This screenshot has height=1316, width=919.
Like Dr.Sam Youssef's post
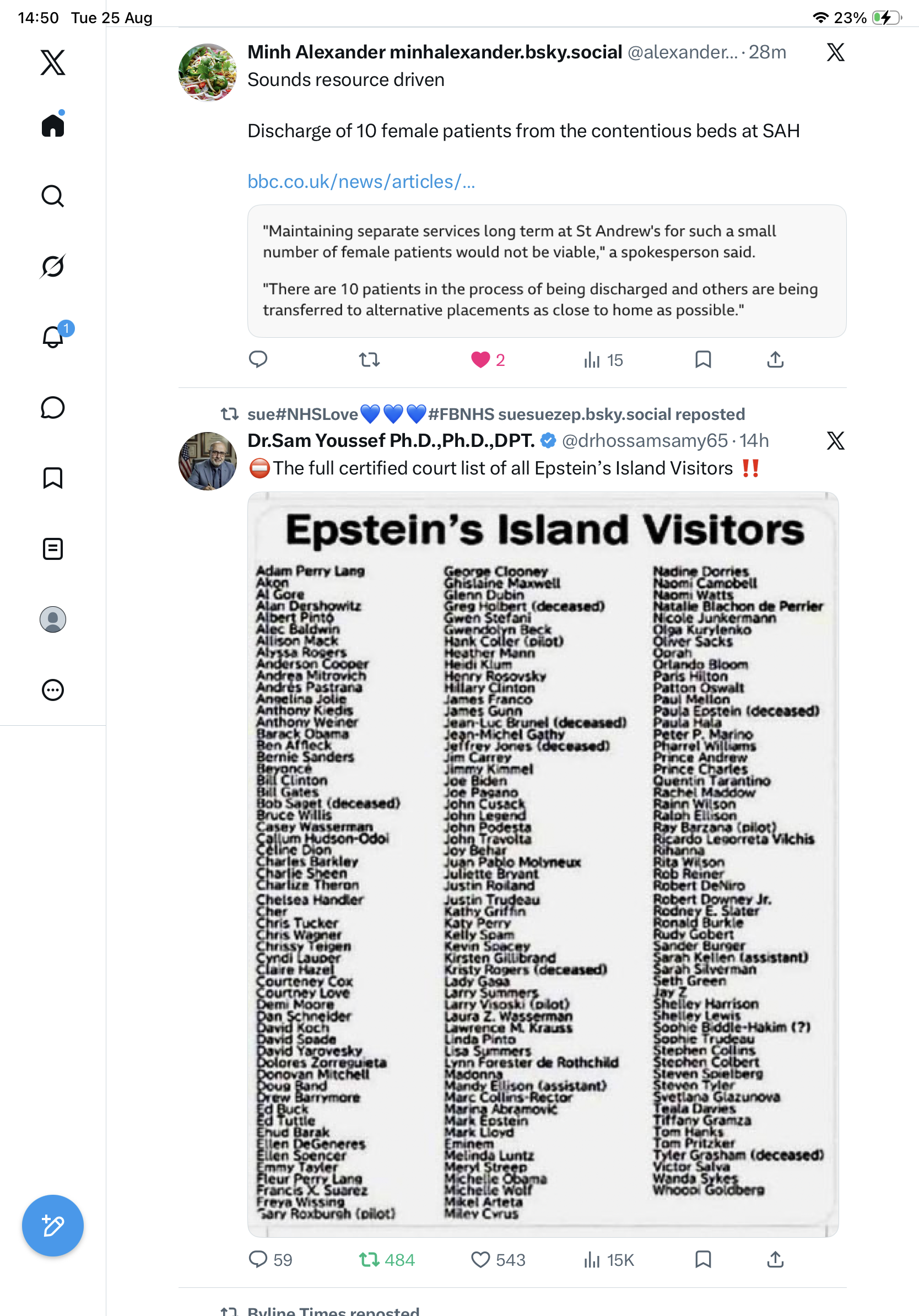(x=480, y=1260)
